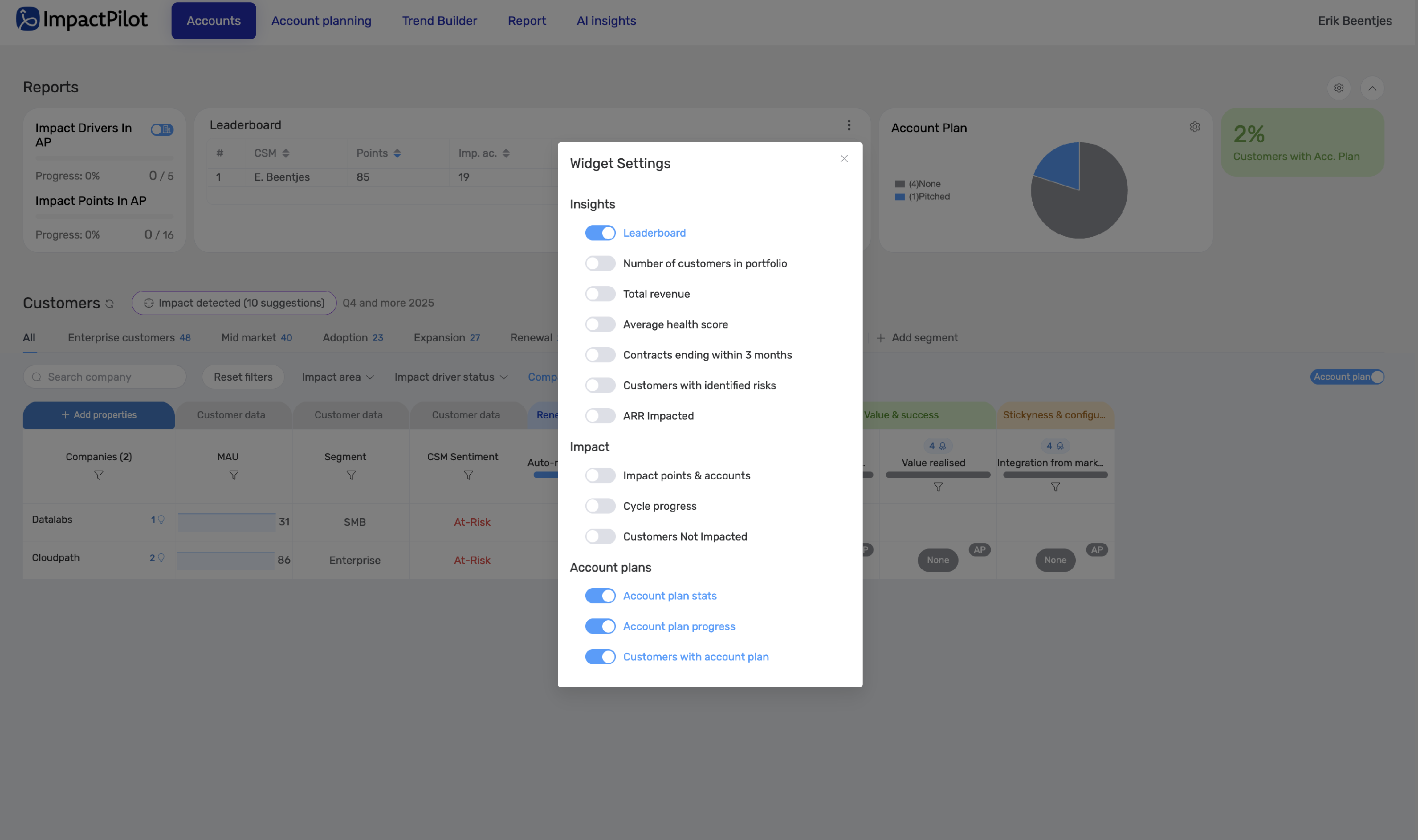Click the Add properties button
Screen dimensions: 1418x840
click(98, 415)
